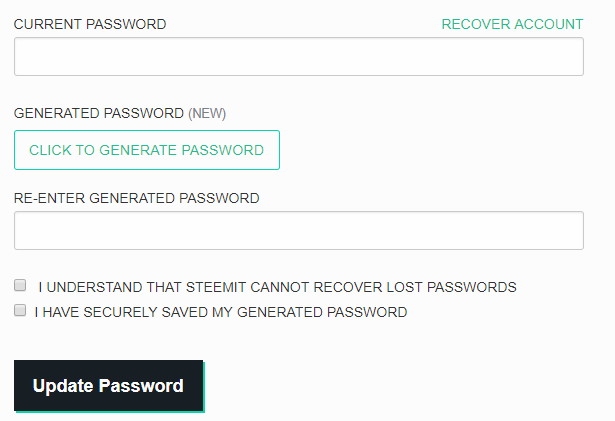This screenshot has height=421, width=615.
Task: Click the 'I have securely saved' label text
Action: (221, 312)
